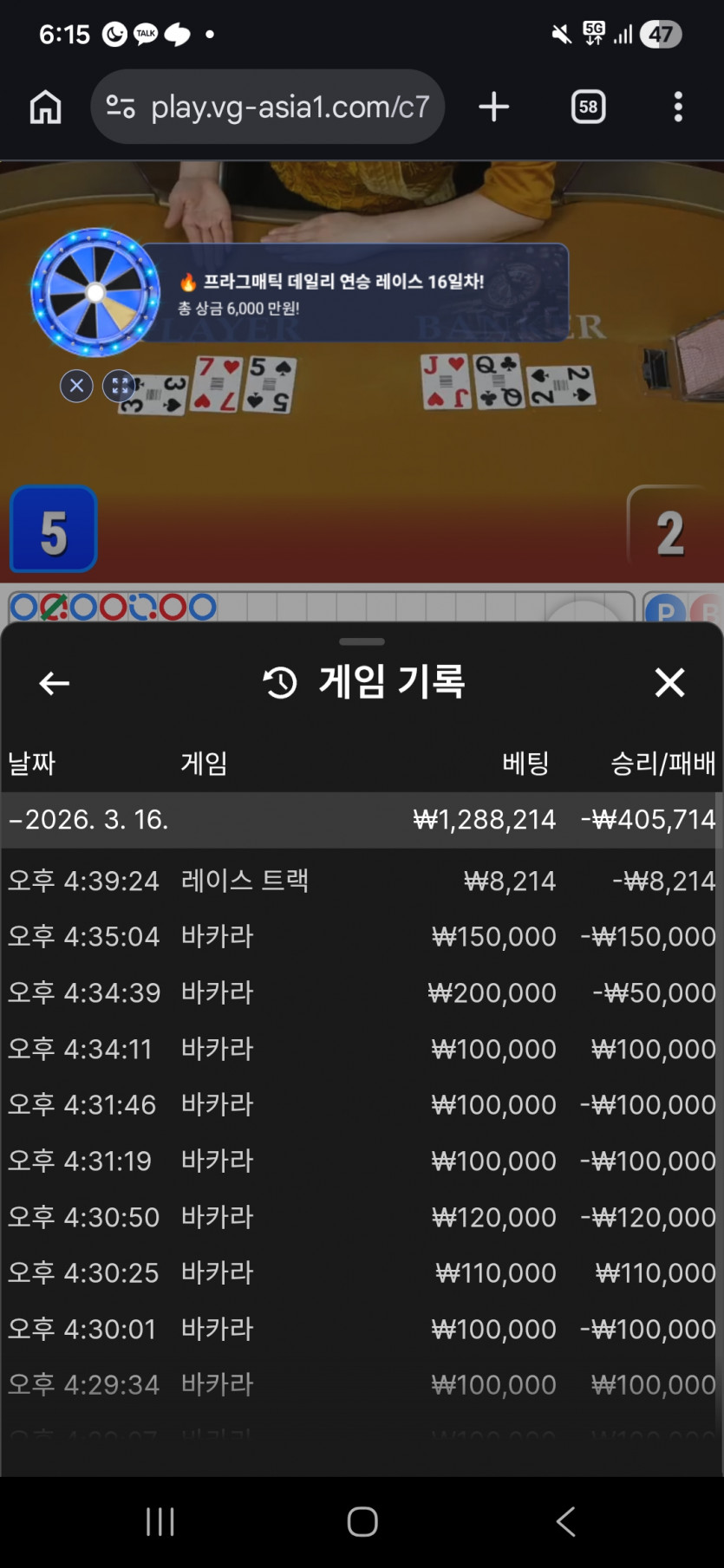Screen dimensions: 724x1568
Task: Select the 바카라 entry at 4:34:39
Action: coord(362,992)
